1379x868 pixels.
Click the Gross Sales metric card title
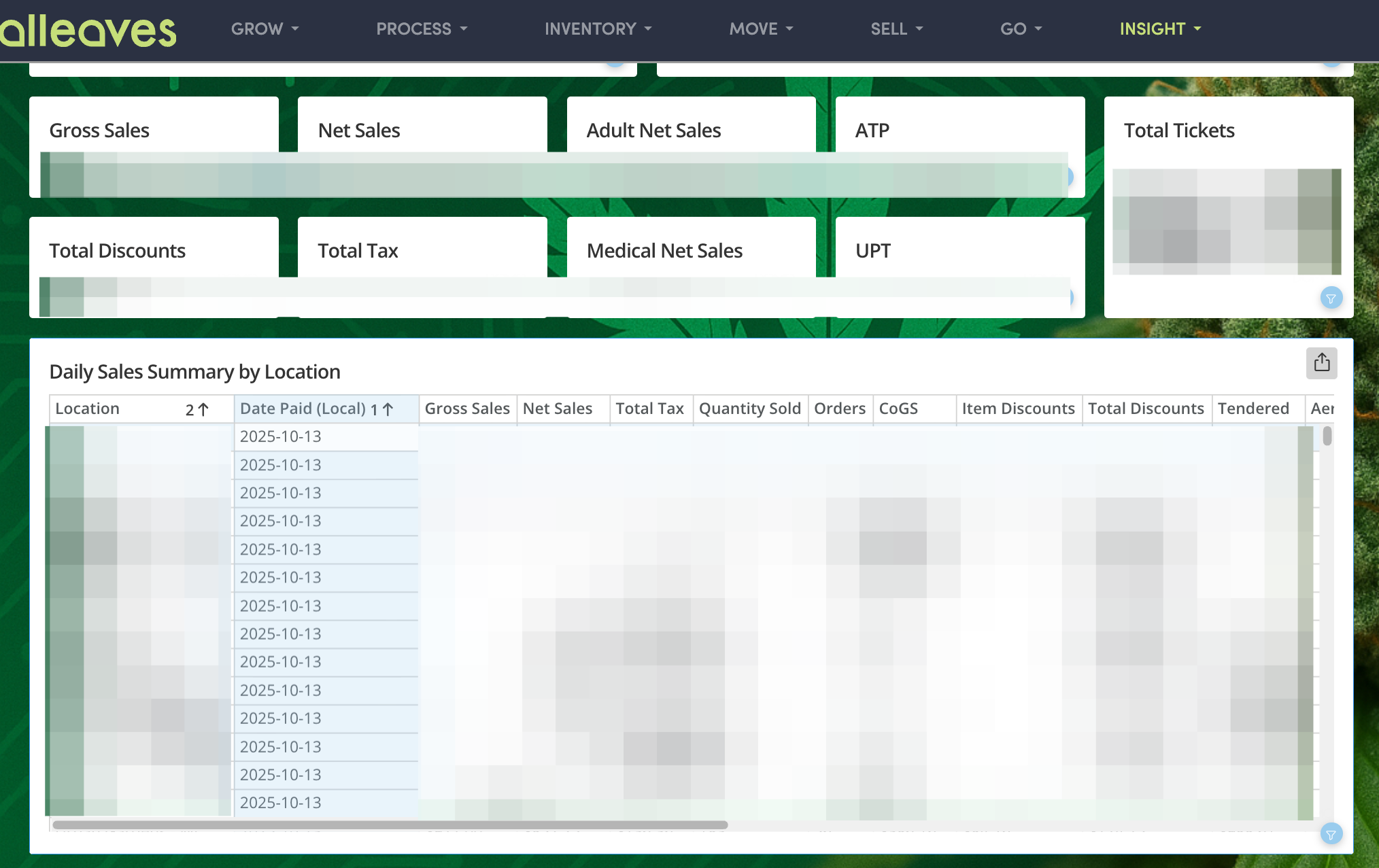point(99,131)
